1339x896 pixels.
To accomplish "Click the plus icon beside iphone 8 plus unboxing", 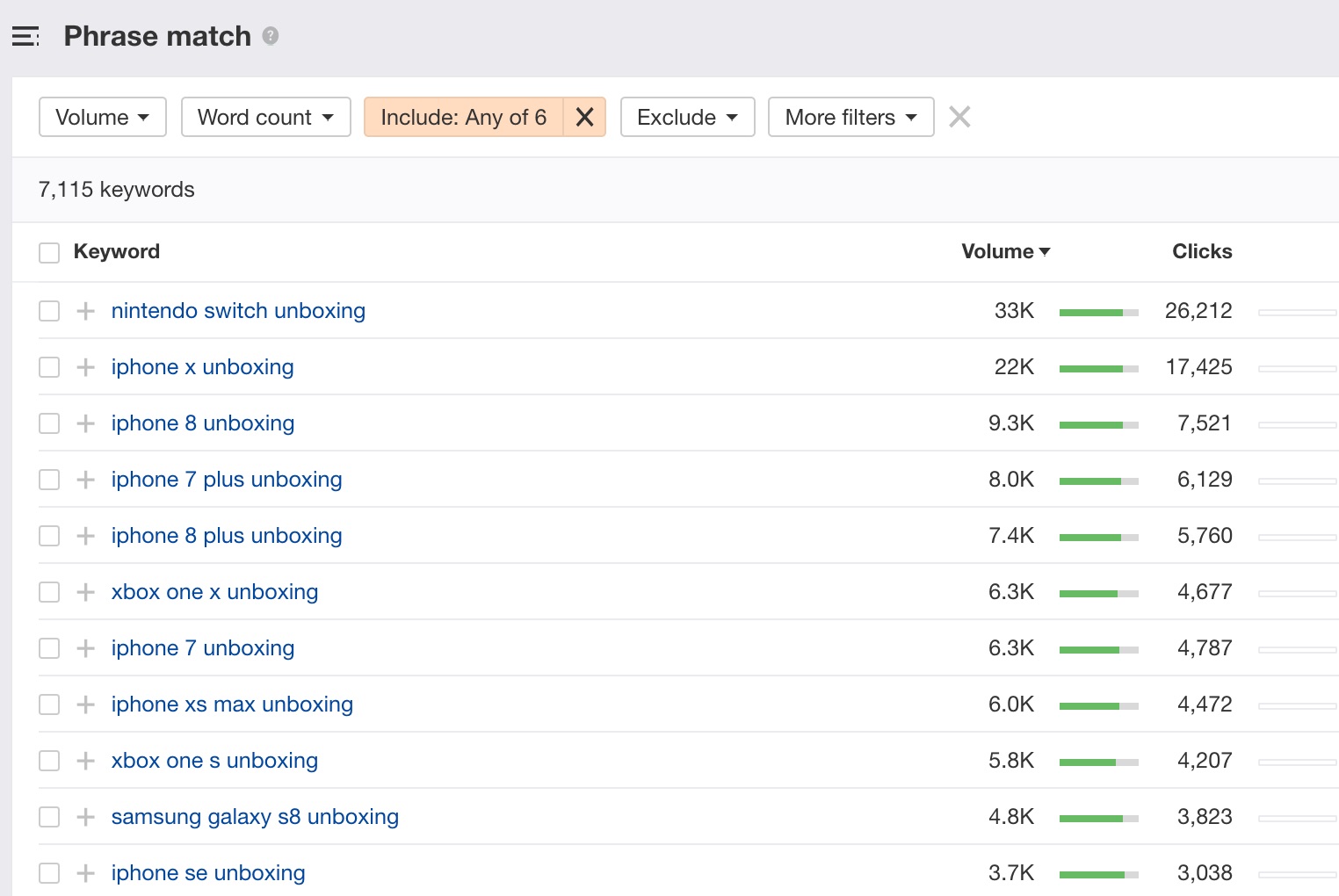I will click(x=85, y=536).
